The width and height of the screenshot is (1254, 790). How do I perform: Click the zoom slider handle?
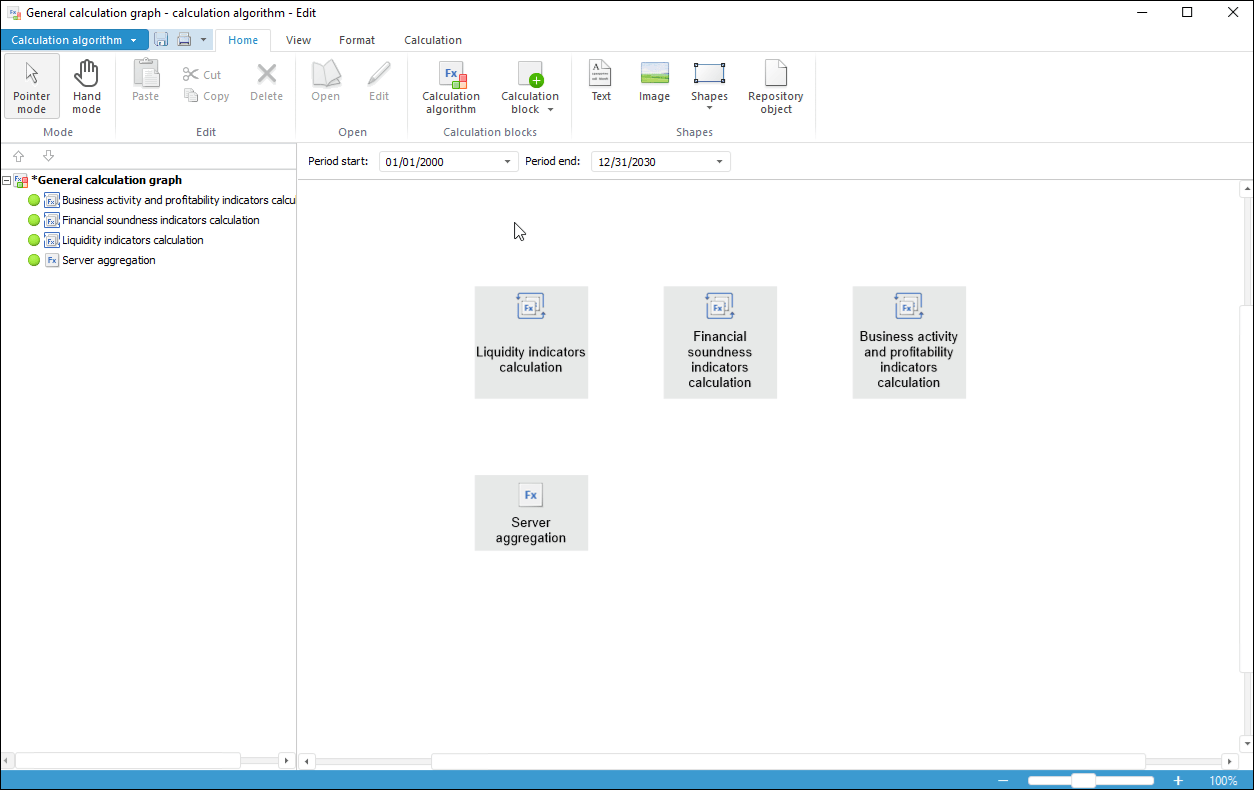[1083, 781]
